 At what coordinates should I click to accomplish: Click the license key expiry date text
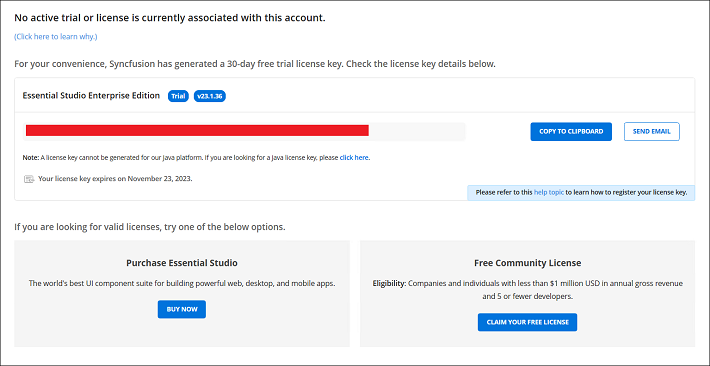point(115,178)
